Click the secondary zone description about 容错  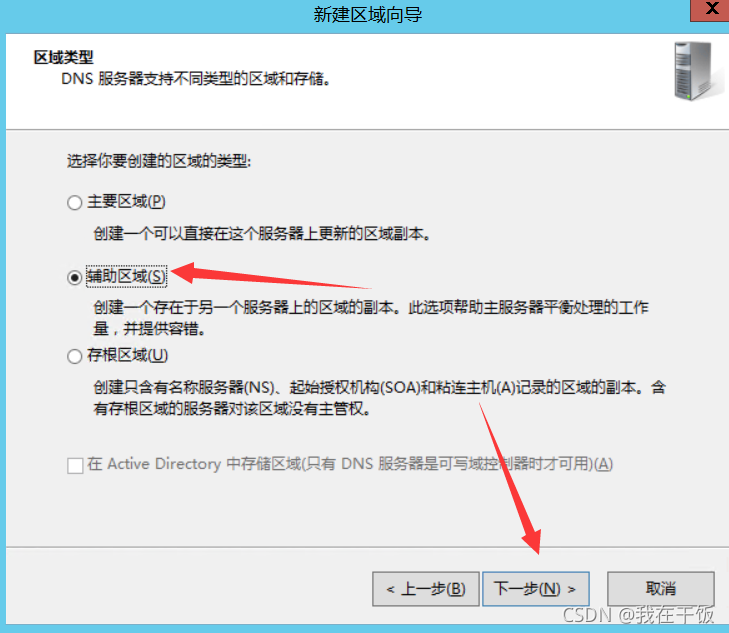pyautogui.click(x=371, y=318)
